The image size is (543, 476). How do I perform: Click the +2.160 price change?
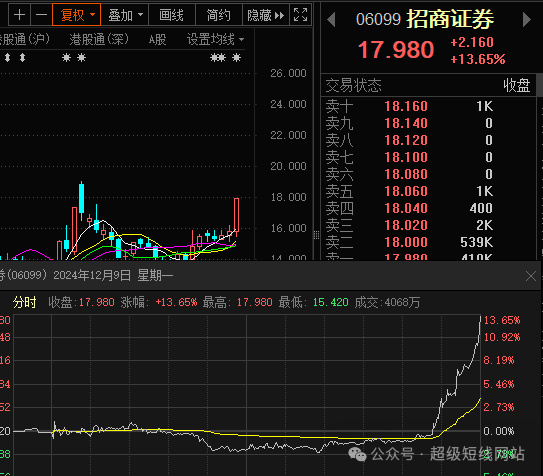pos(472,42)
